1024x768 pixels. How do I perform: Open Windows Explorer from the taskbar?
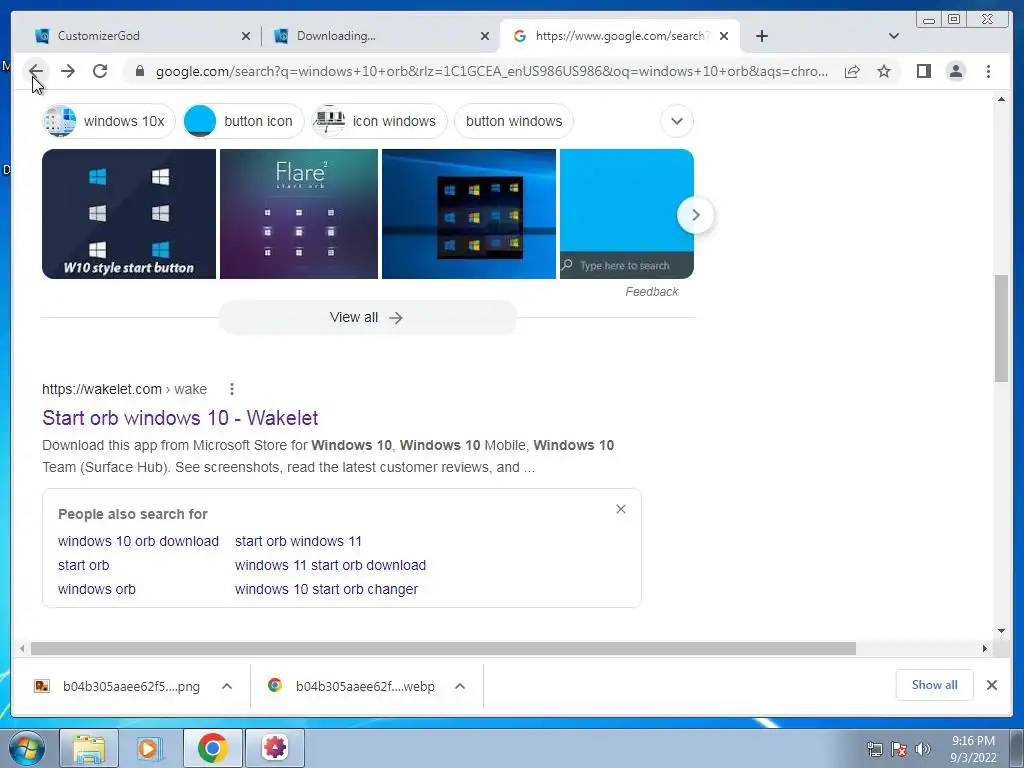pos(89,748)
